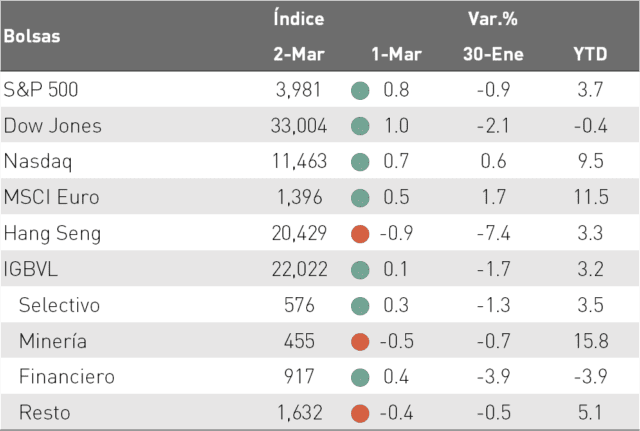Click the red dot in the Resto row
This screenshot has height=431, width=640.
(360, 413)
